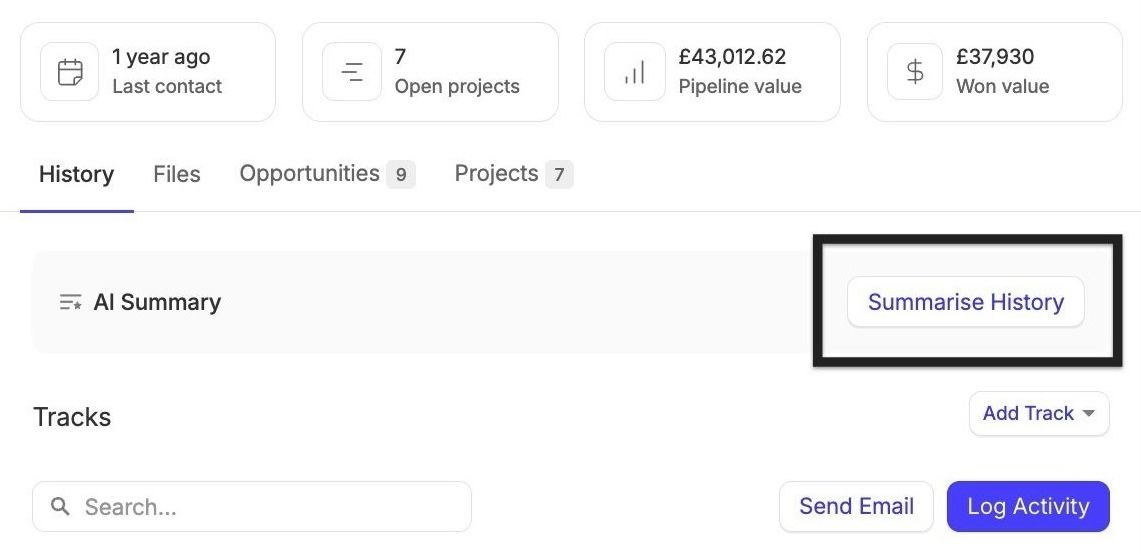Open the History tab

click(x=76, y=174)
